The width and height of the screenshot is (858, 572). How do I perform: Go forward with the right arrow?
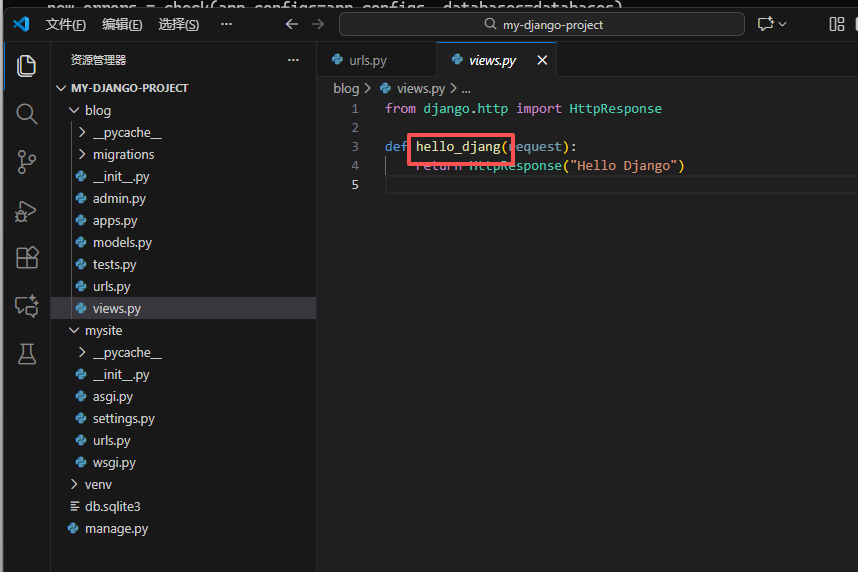tap(318, 24)
